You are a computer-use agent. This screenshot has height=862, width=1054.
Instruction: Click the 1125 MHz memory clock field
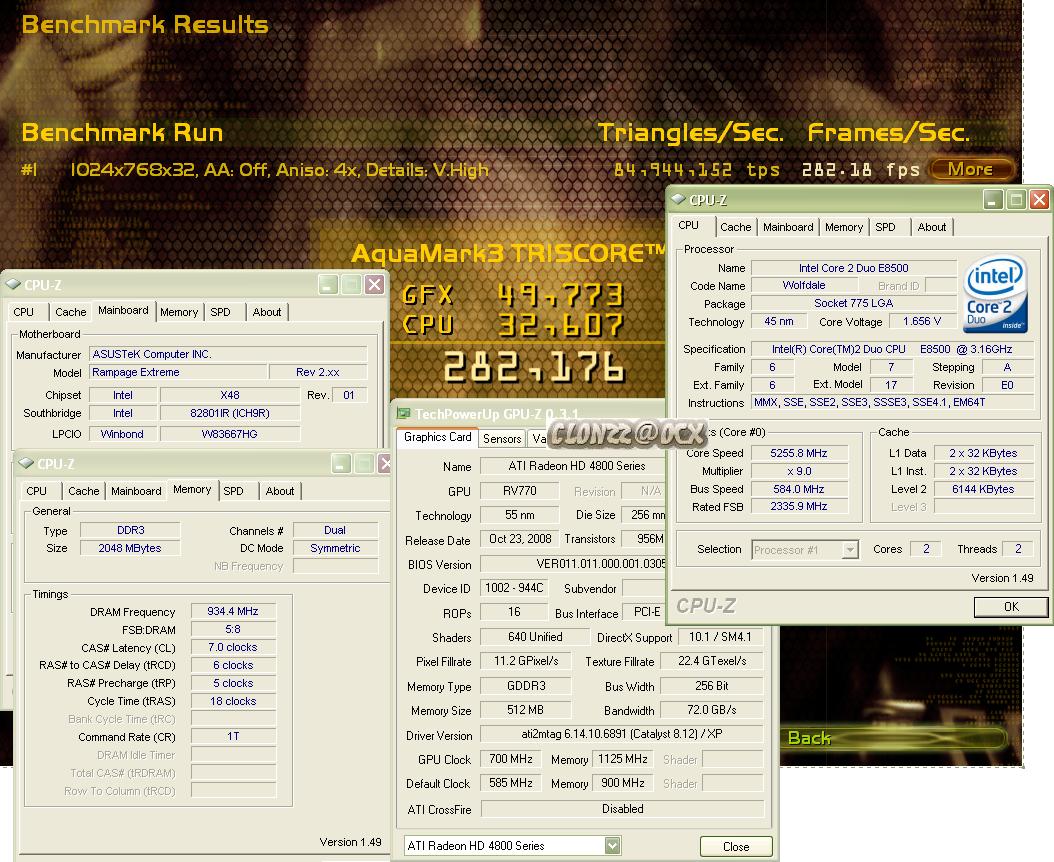click(x=622, y=759)
